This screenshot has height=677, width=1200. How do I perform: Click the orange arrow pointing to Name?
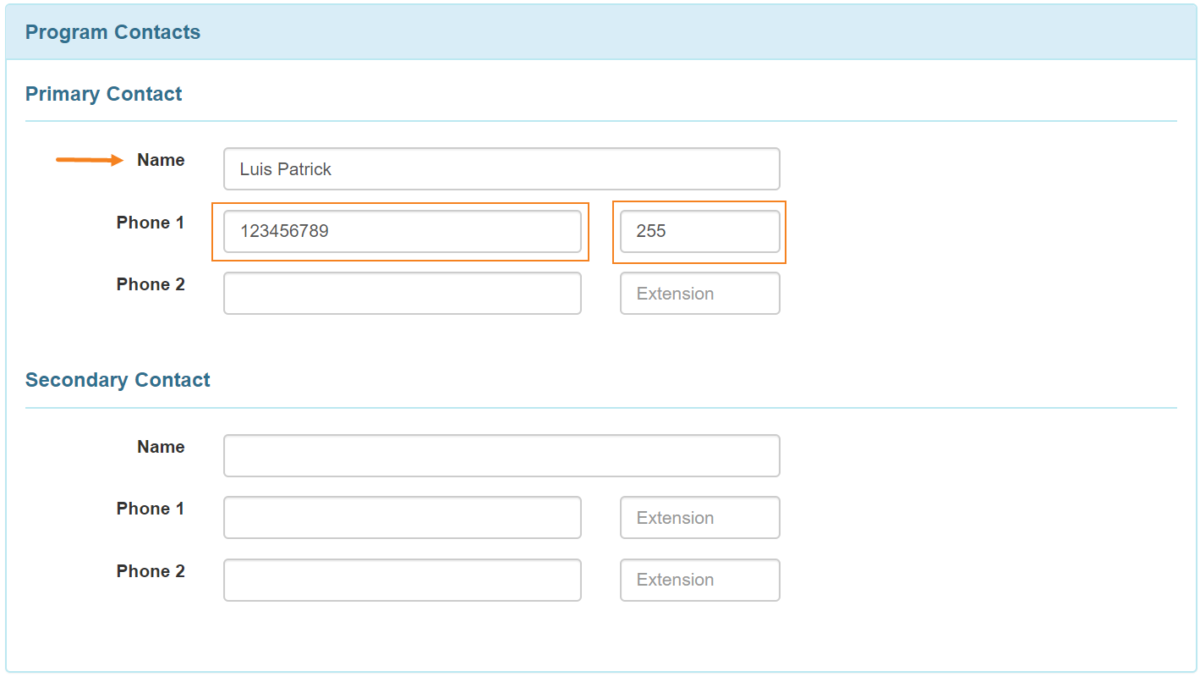click(x=90, y=160)
